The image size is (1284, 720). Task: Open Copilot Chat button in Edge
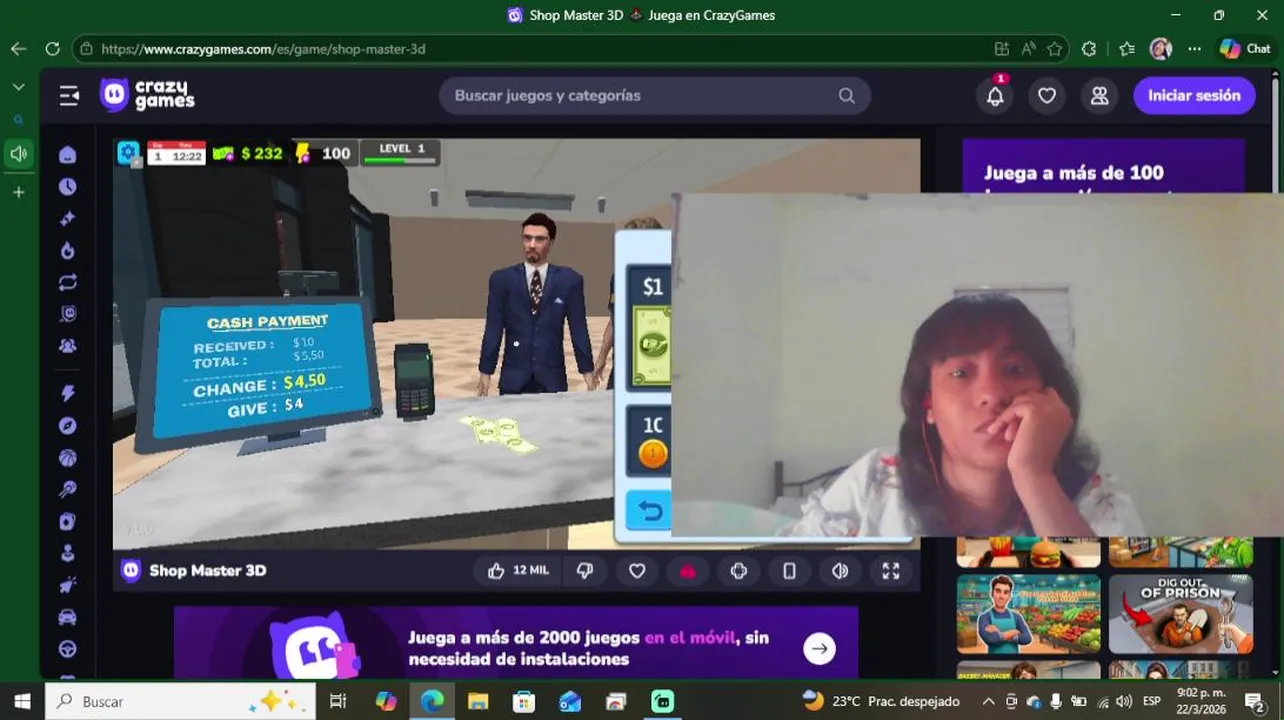pyautogui.click(x=1246, y=49)
